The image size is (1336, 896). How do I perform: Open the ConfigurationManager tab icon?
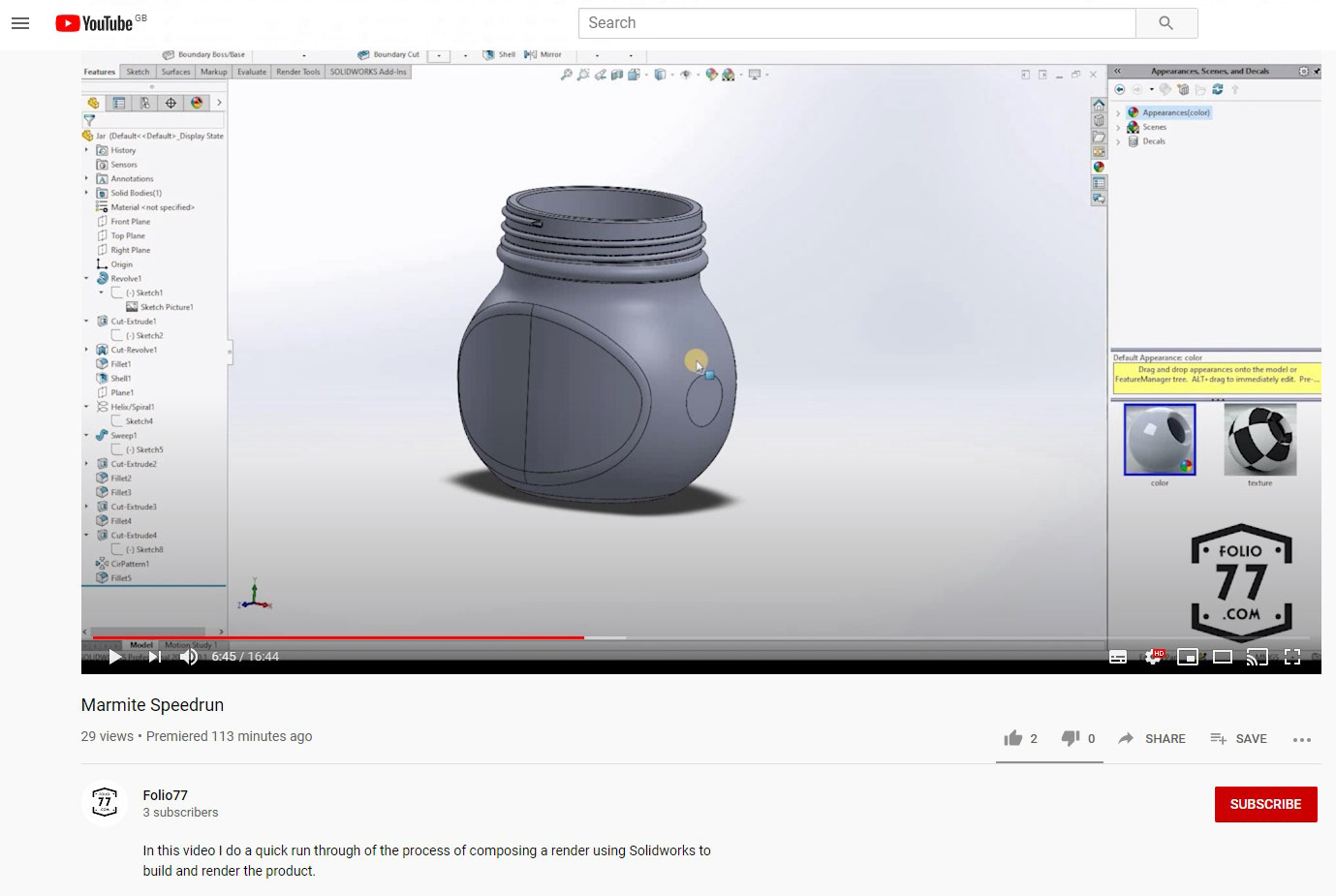coord(145,103)
